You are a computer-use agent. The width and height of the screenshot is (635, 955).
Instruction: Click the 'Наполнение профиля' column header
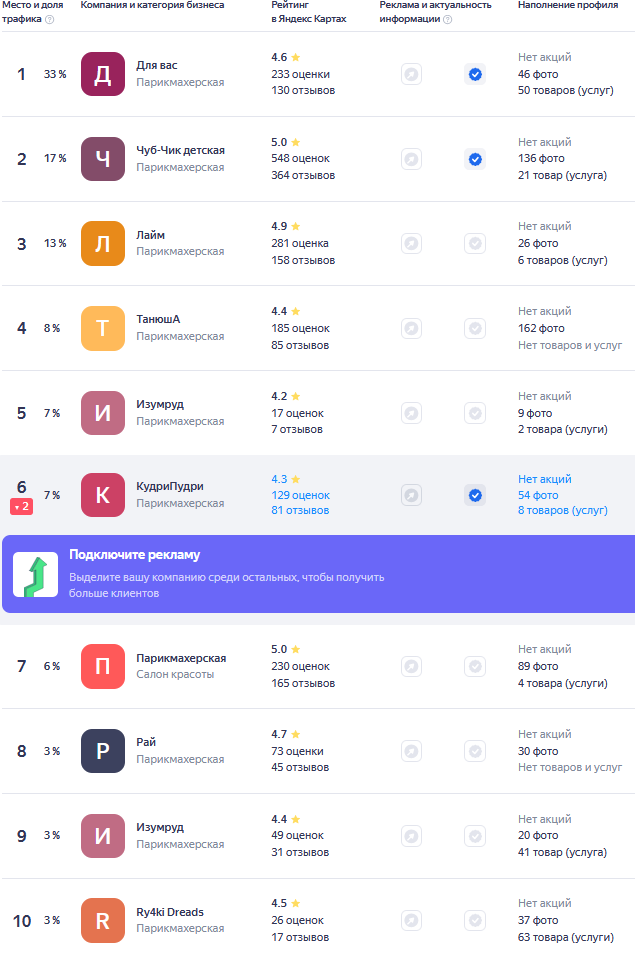pyautogui.click(x=567, y=6)
